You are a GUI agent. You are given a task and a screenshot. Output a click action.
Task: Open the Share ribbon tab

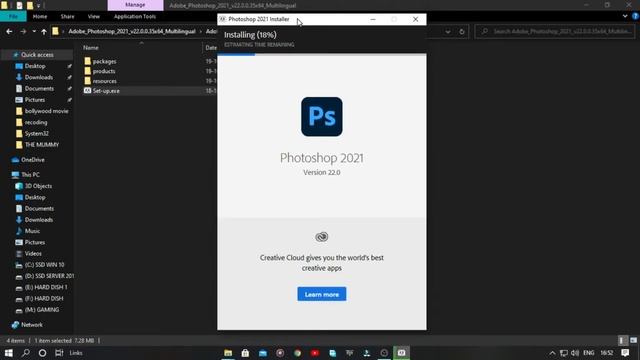pyautogui.click(x=67, y=16)
